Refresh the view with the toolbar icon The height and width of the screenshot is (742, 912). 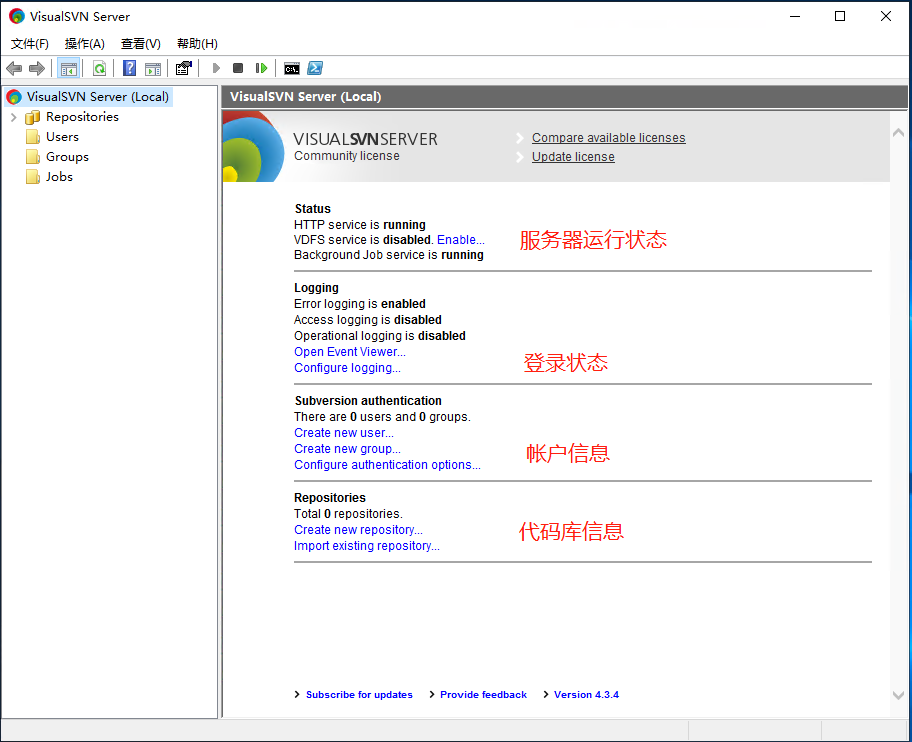[99, 69]
